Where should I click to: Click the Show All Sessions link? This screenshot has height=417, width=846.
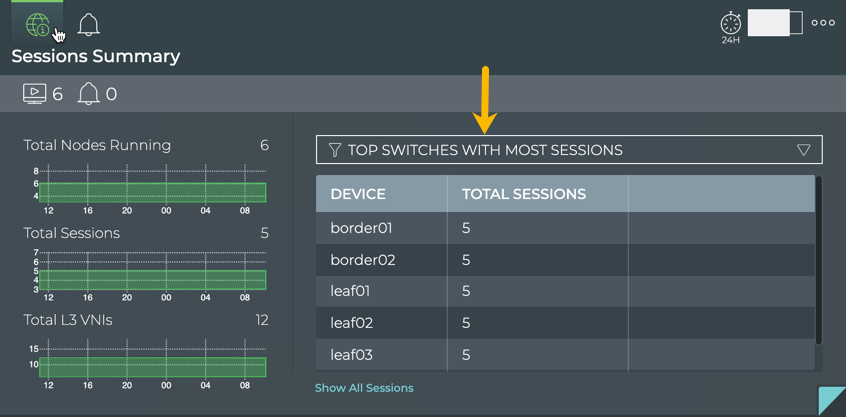(x=364, y=388)
